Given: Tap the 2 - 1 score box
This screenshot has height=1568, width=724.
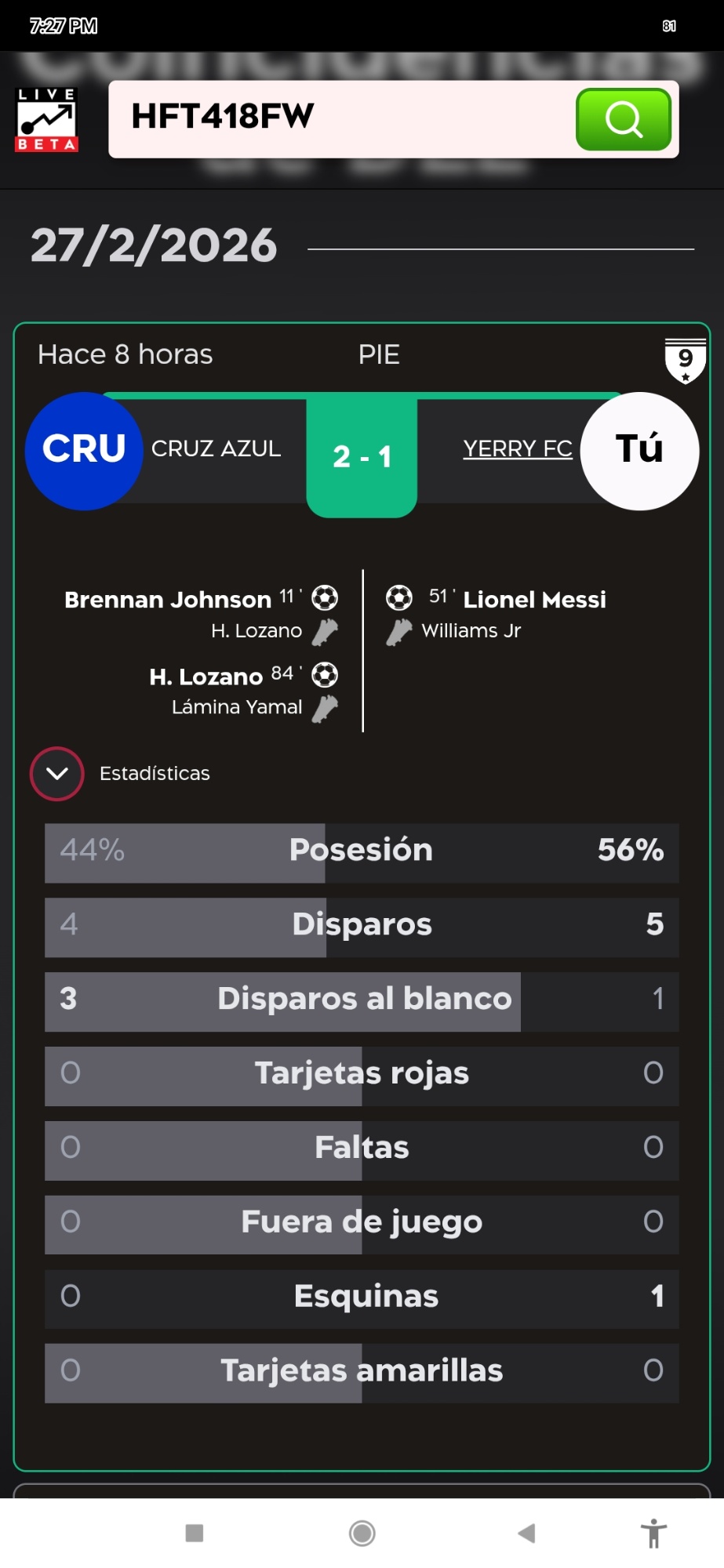Looking at the screenshot, I should (362, 456).
